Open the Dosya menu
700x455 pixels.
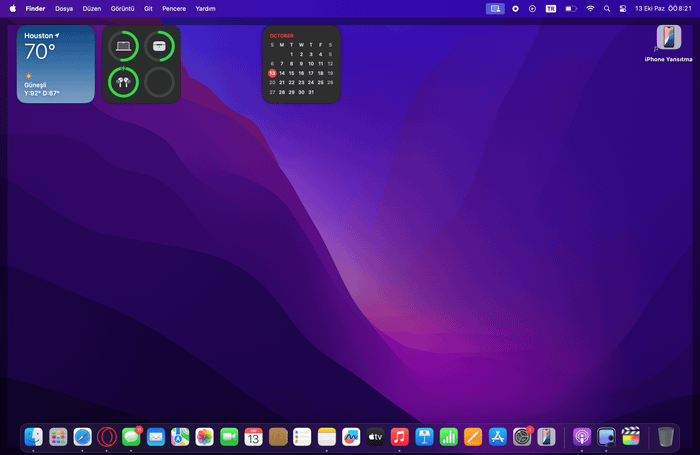[64, 8]
